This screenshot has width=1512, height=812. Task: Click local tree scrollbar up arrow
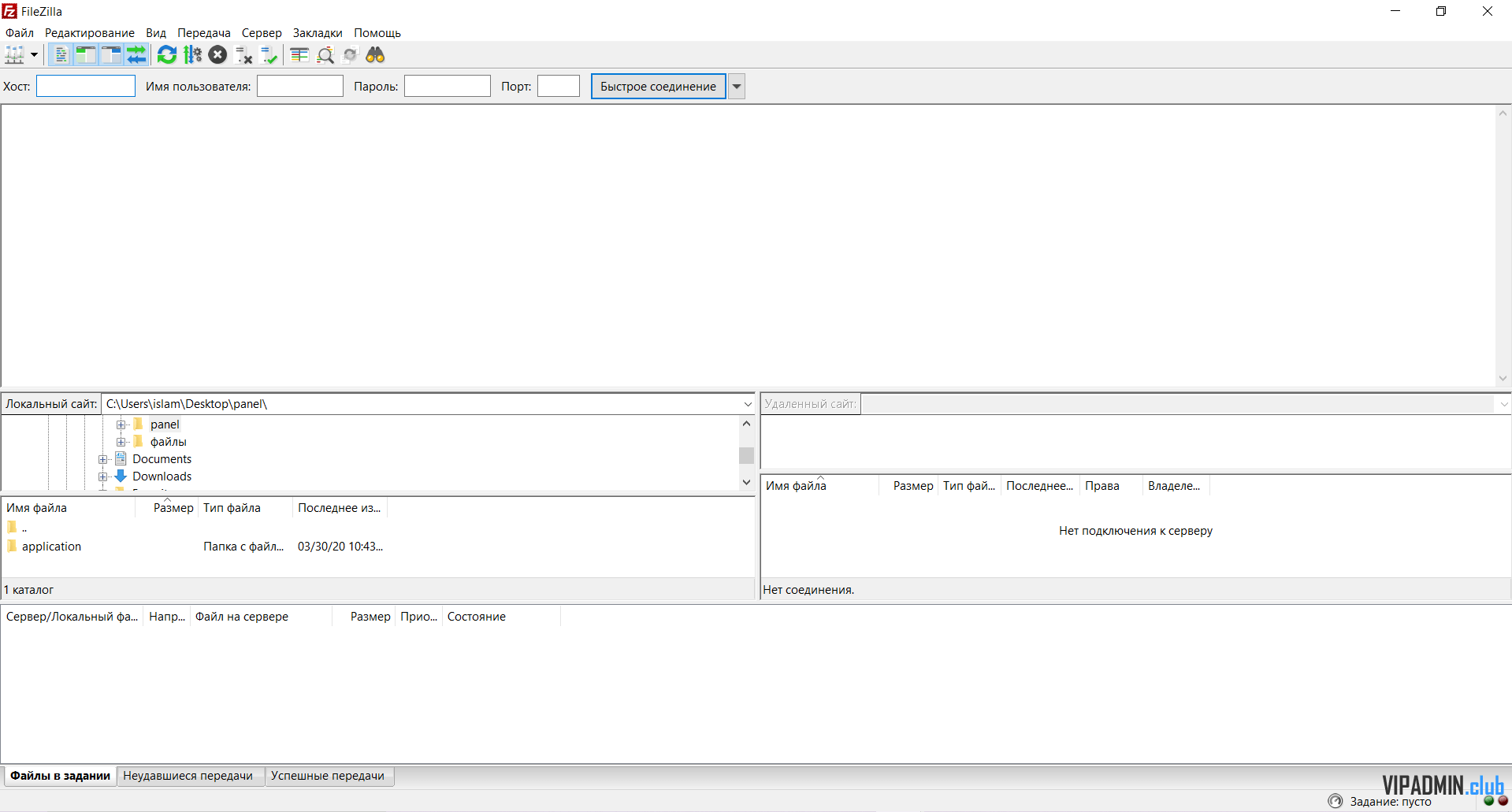pyautogui.click(x=747, y=424)
